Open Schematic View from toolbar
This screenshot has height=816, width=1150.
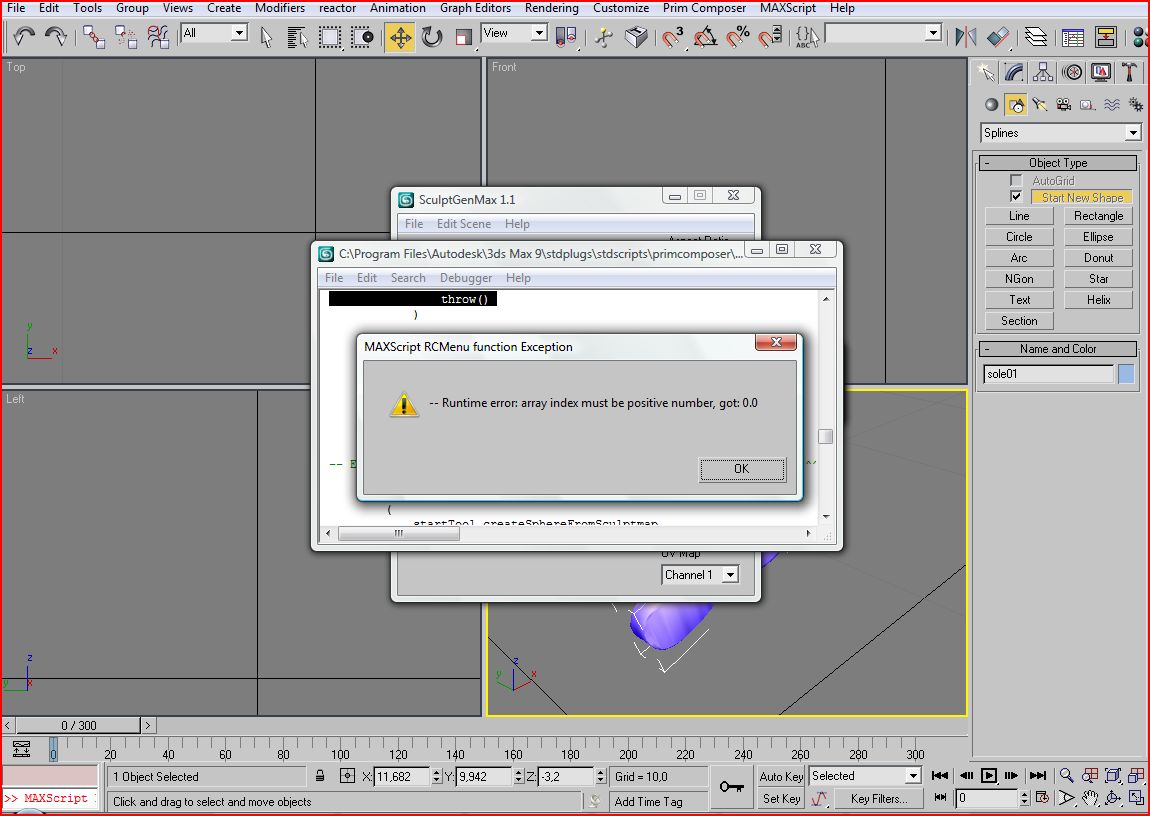(1105, 36)
